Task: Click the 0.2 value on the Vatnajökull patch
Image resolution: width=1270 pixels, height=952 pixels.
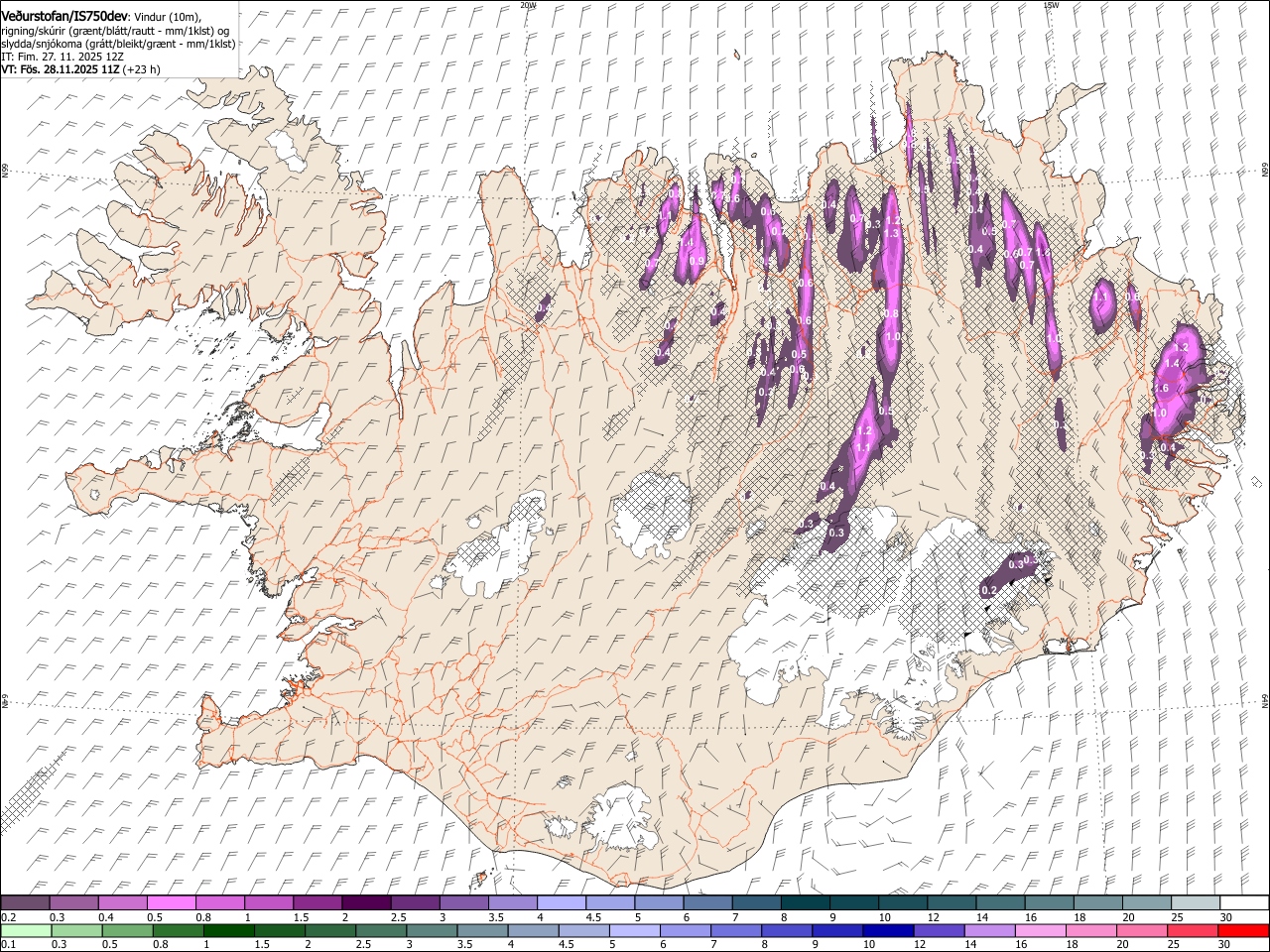Action: pyautogui.click(x=988, y=590)
